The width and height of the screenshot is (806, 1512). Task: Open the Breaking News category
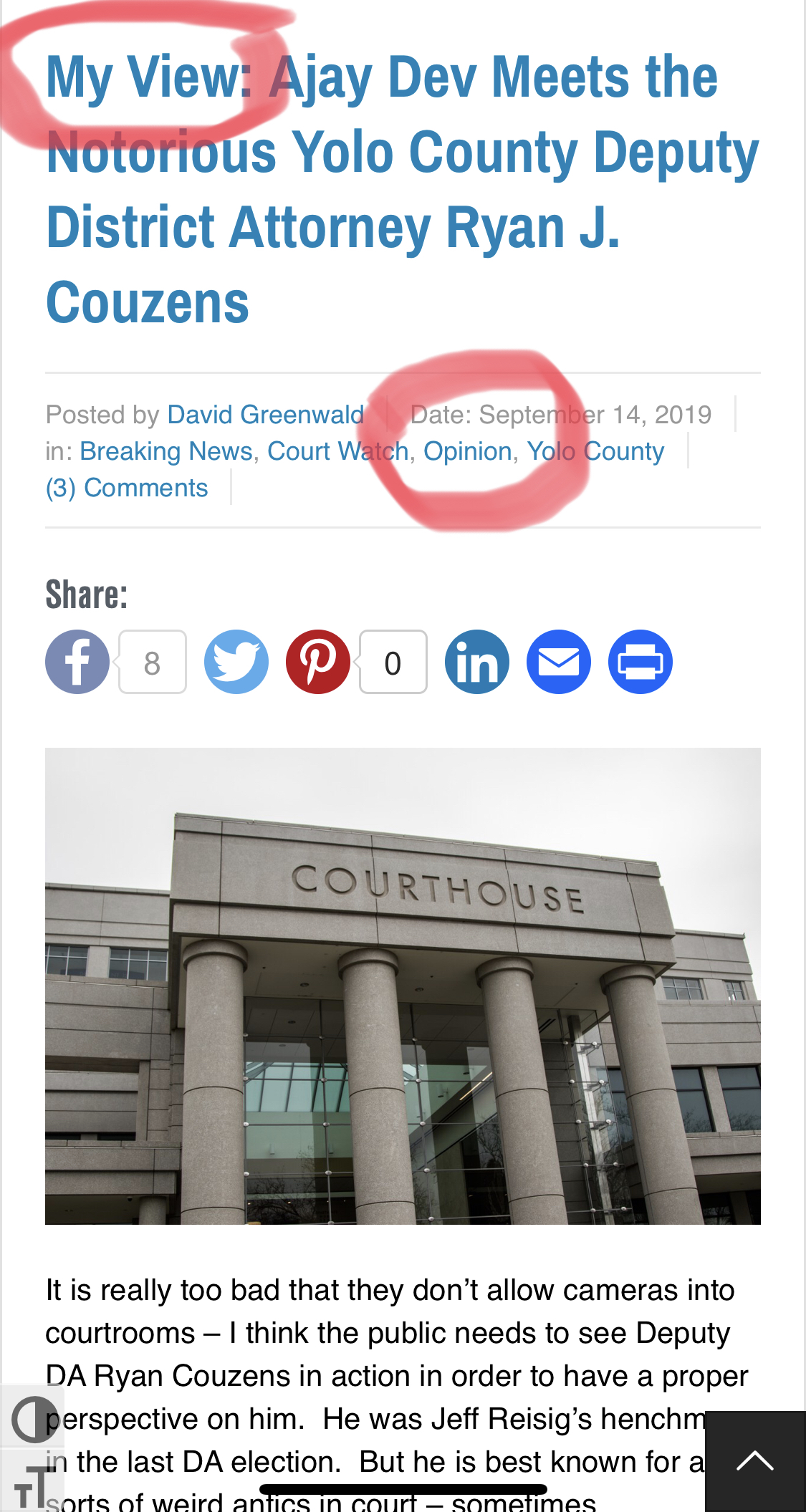(x=166, y=451)
